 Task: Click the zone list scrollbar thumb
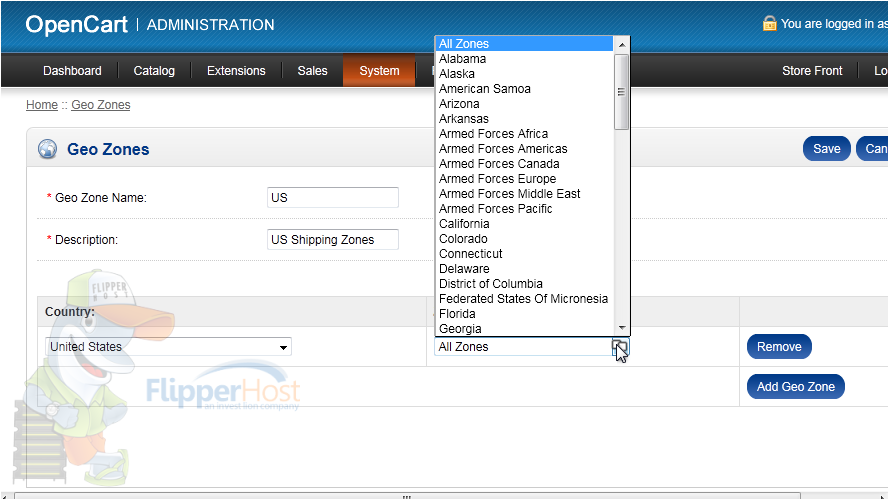(622, 92)
